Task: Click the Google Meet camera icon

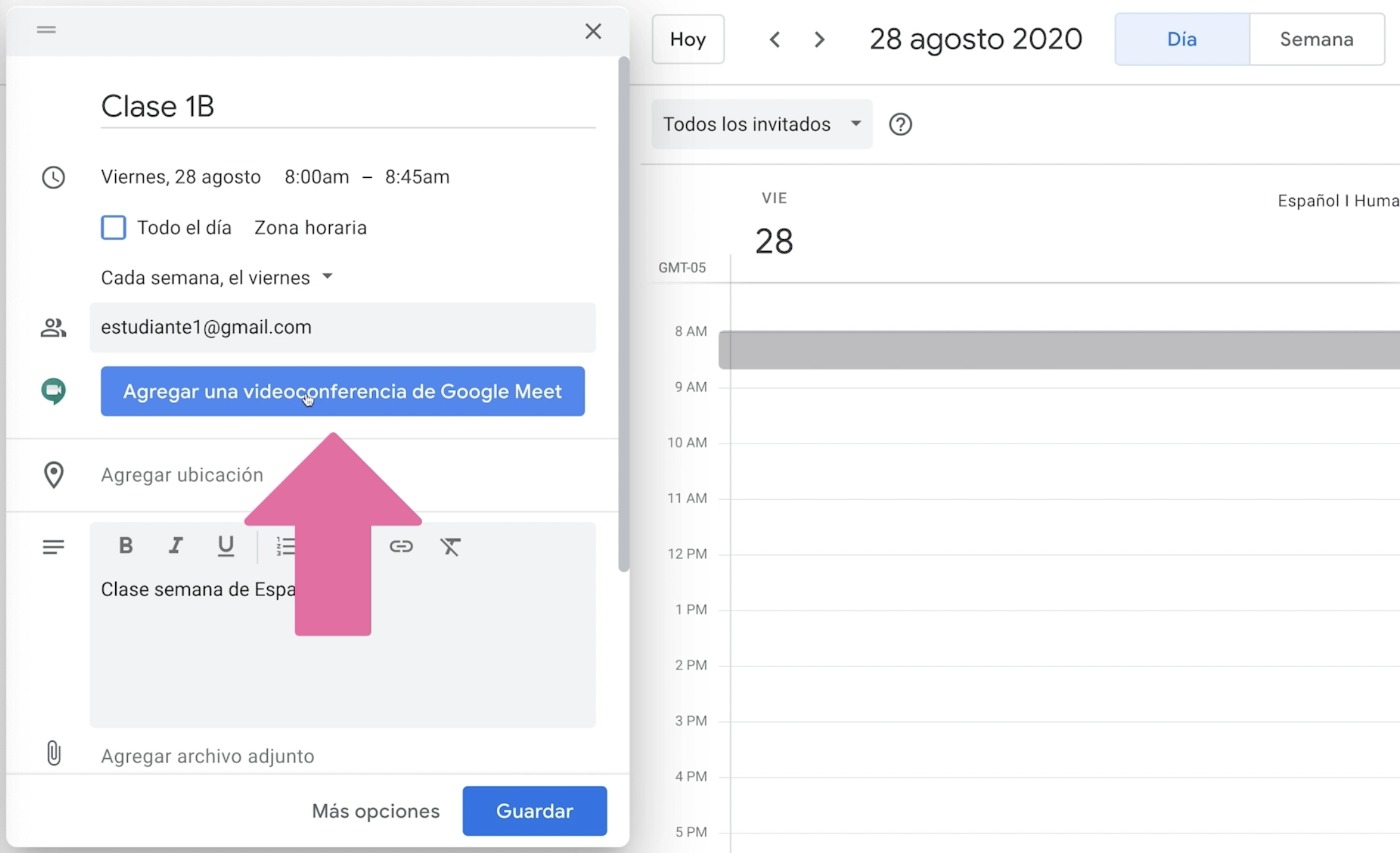Action: (x=54, y=391)
